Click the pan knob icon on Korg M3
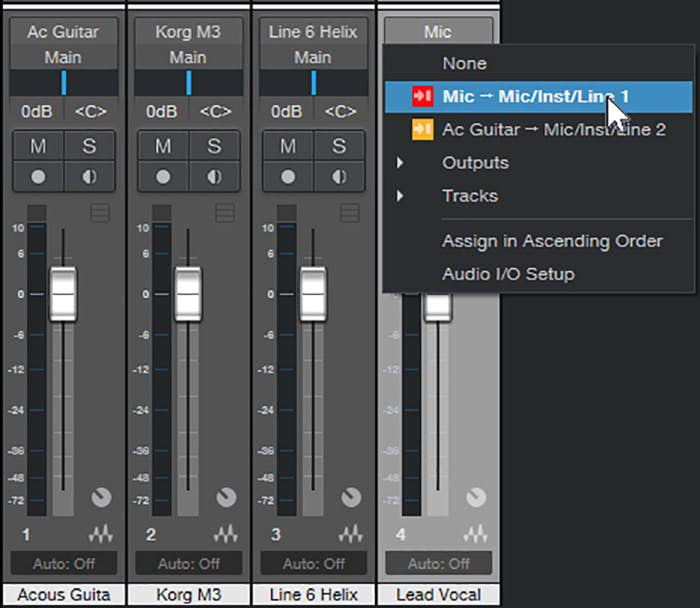Image resolution: width=700 pixels, height=608 pixels. pos(226,497)
